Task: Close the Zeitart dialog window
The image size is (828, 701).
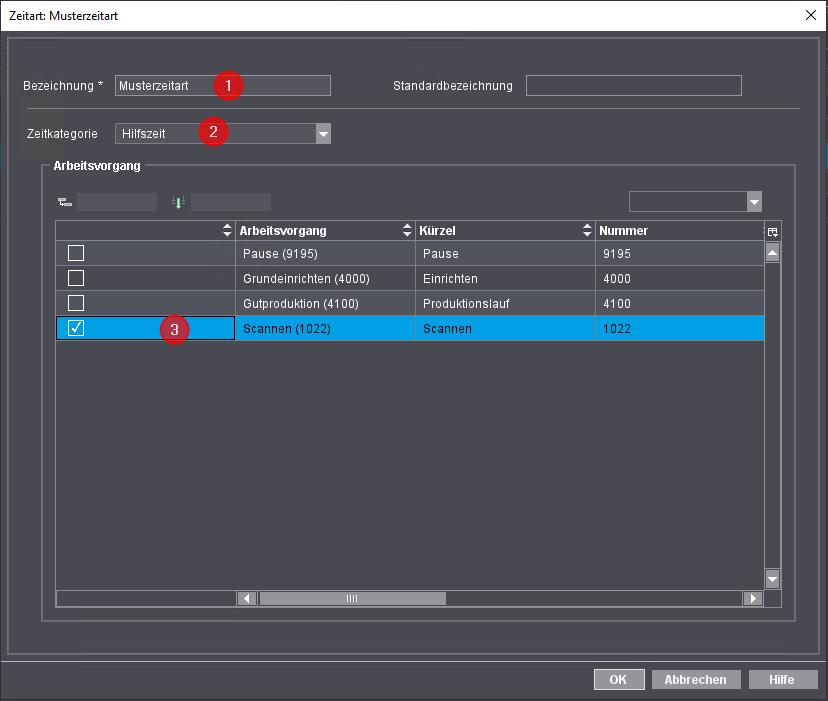Action: point(811,15)
